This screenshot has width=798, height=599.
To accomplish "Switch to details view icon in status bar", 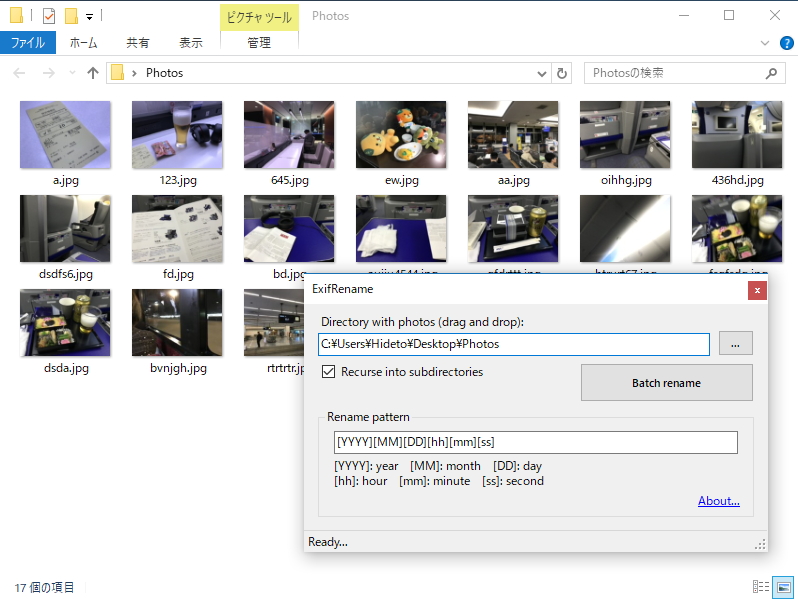I will tap(761, 587).
